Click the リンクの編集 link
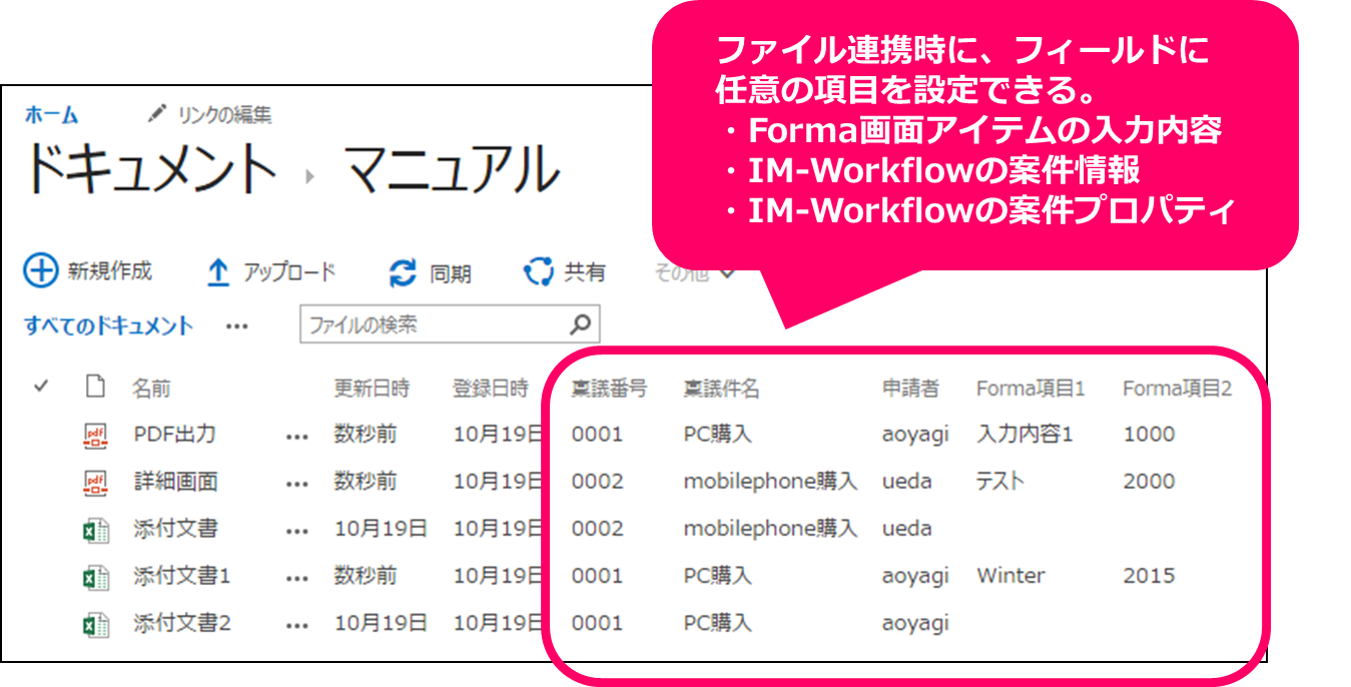Image resolution: width=1351 pixels, height=687 pixels. [x=225, y=115]
